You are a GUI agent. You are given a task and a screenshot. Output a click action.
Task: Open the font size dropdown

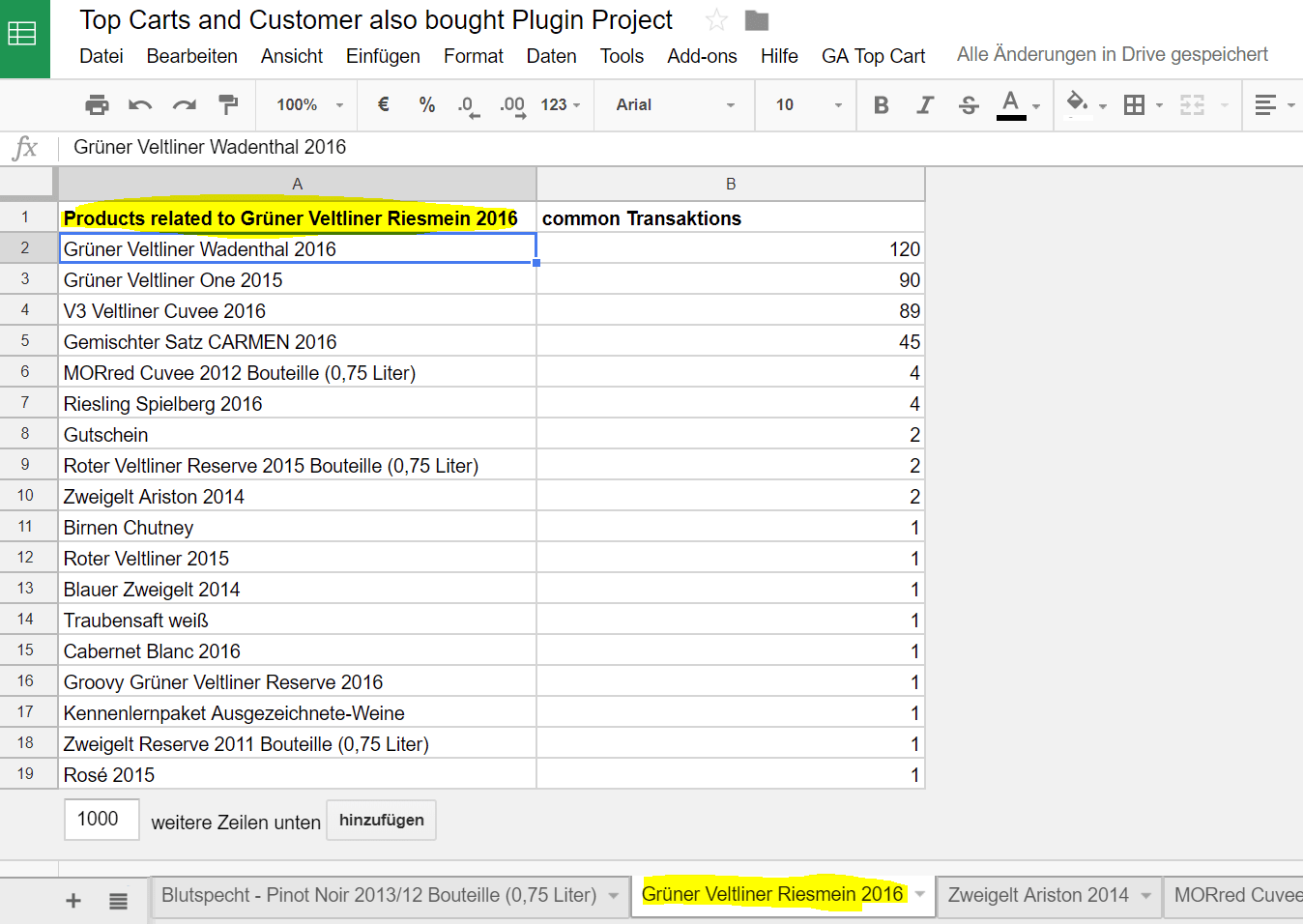pyautogui.click(x=807, y=104)
